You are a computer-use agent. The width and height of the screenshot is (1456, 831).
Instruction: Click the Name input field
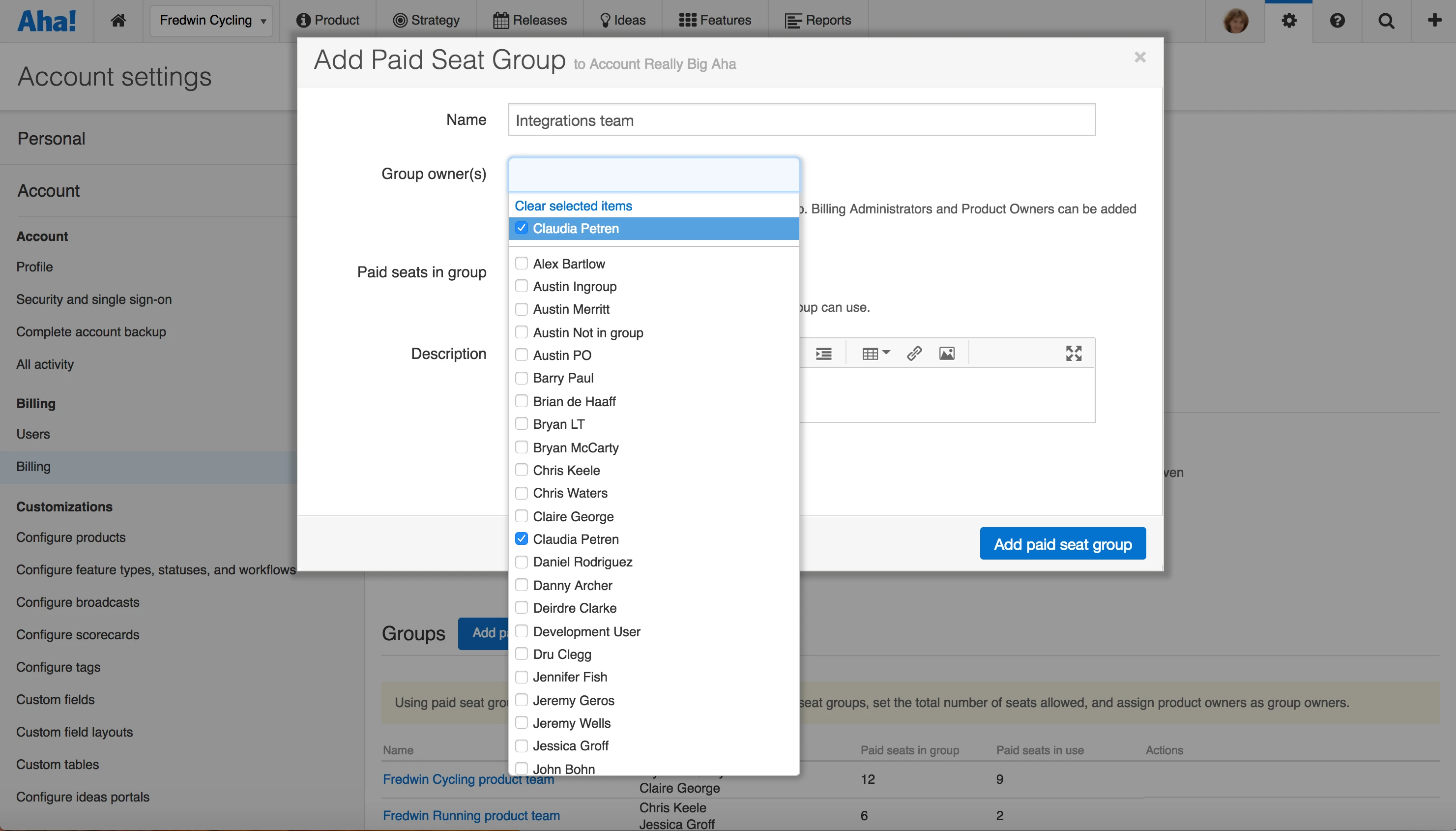pos(801,120)
